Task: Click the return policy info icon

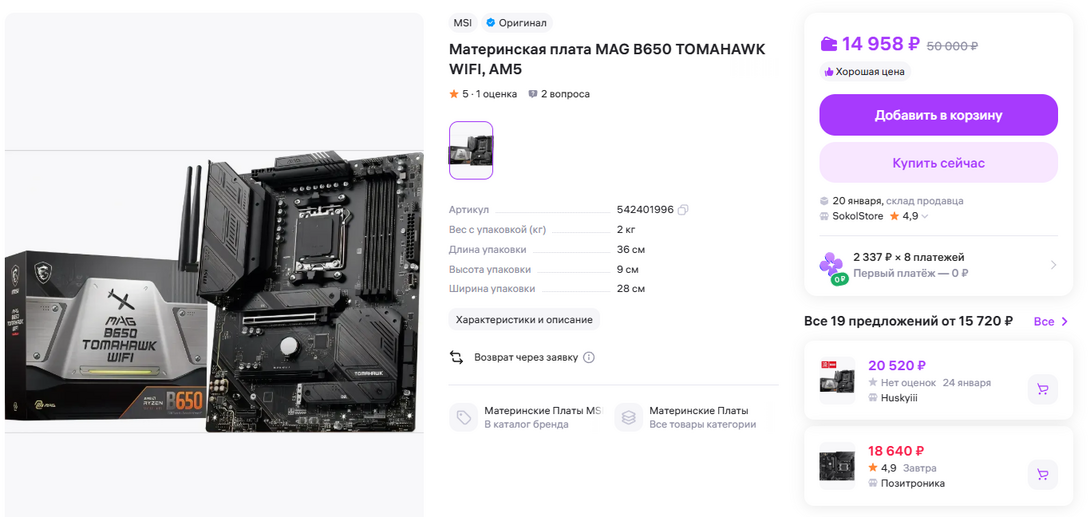Action: point(589,358)
